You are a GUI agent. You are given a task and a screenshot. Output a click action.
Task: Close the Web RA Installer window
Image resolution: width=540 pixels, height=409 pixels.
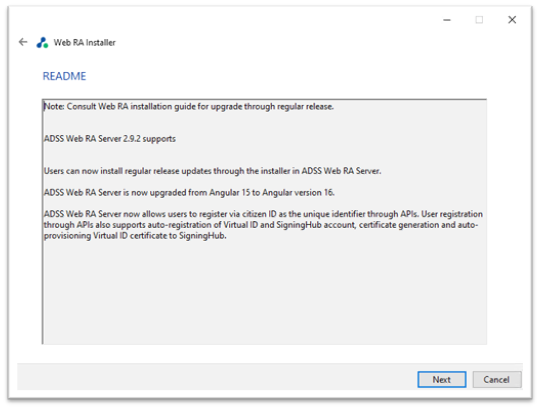coord(512,20)
